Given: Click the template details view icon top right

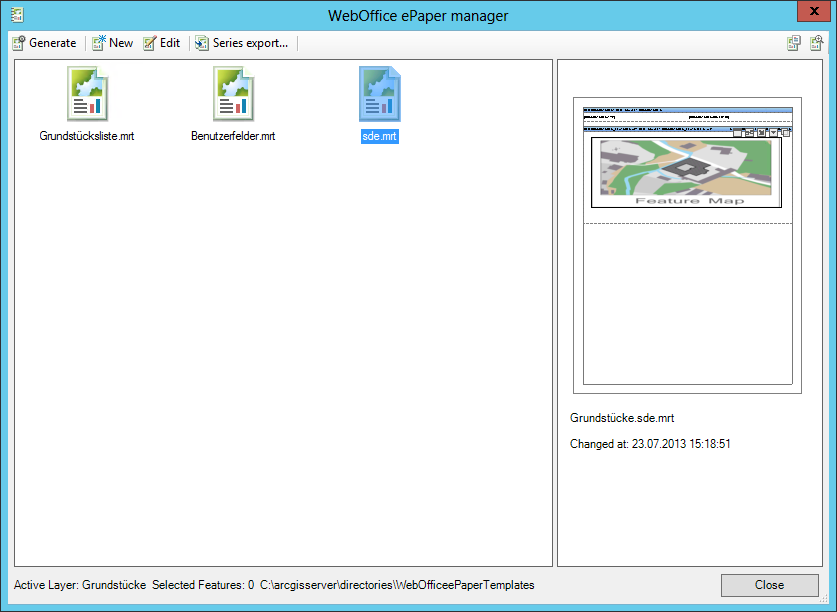Looking at the screenshot, I should click(793, 43).
